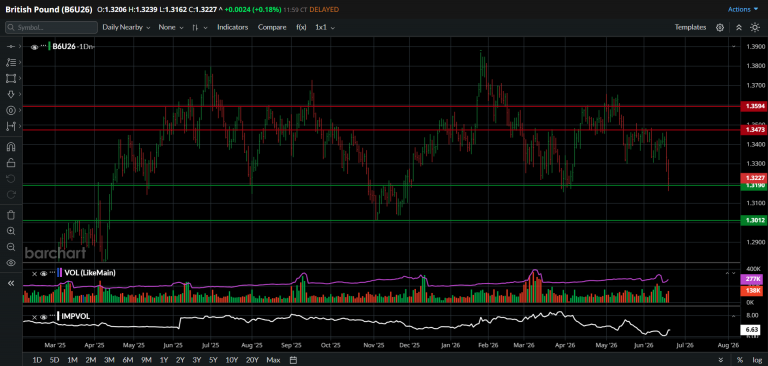The image size is (768, 366).
Task: Open the 1x1 grid layout dropdown
Action: pyautogui.click(x=325, y=27)
